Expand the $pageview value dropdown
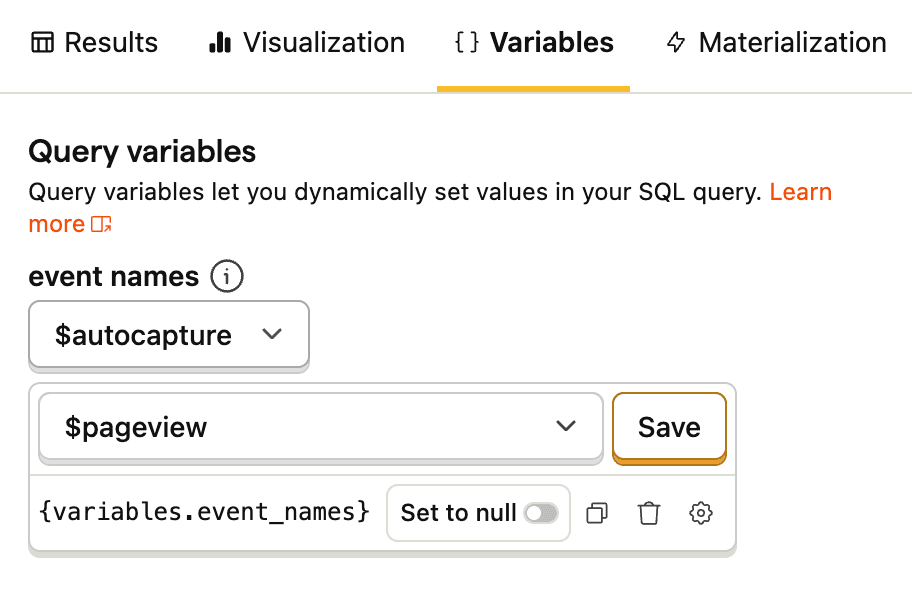The height and width of the screenshot is (598, 914). tap(320, 427)
